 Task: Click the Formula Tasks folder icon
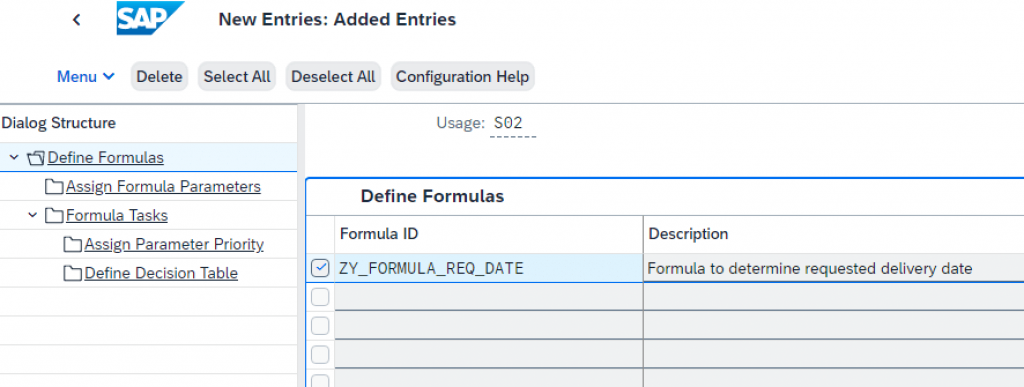(54, 215)
